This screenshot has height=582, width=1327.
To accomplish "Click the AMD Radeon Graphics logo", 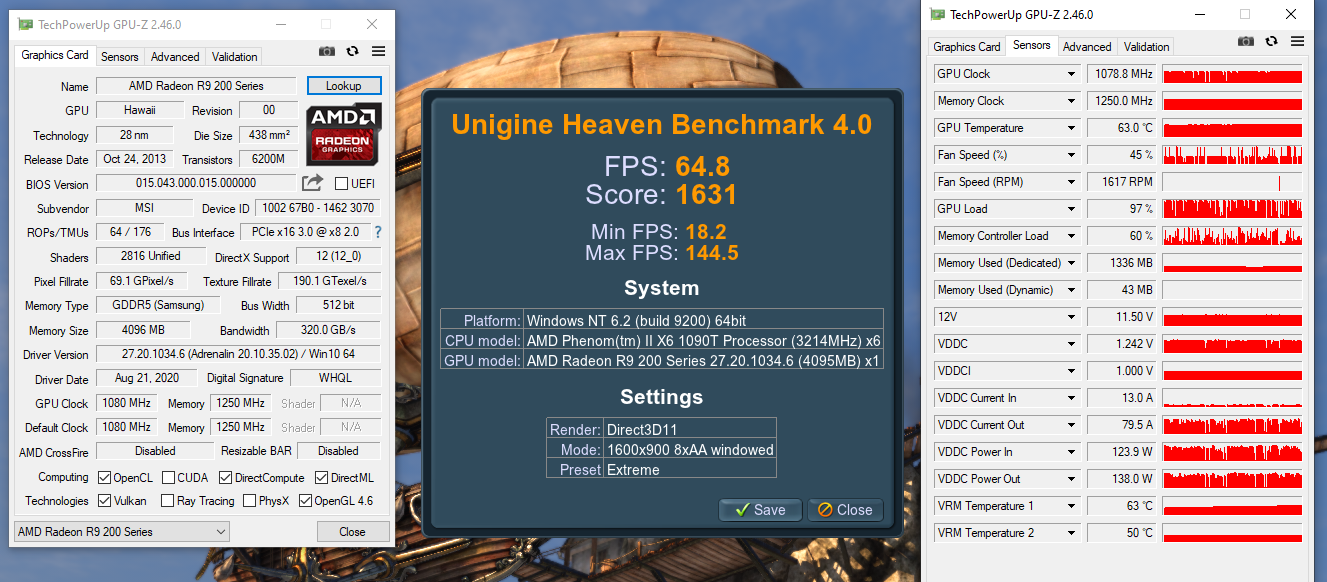I will click(x=344, y=134).
